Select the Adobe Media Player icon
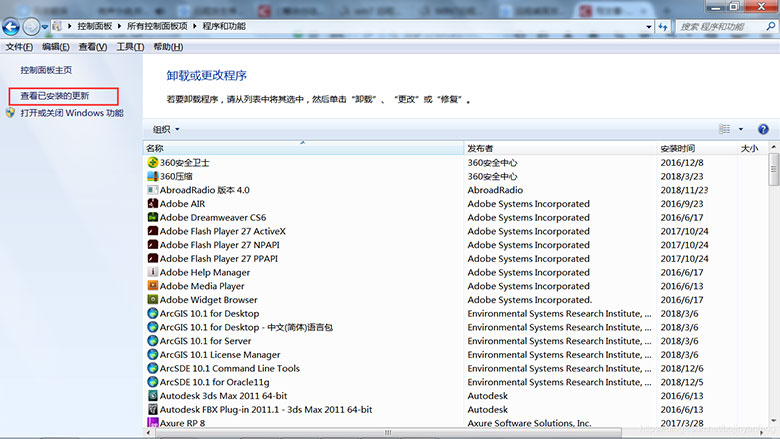The width and height of the screenshot is (780, 439). [x=153, y=286]
